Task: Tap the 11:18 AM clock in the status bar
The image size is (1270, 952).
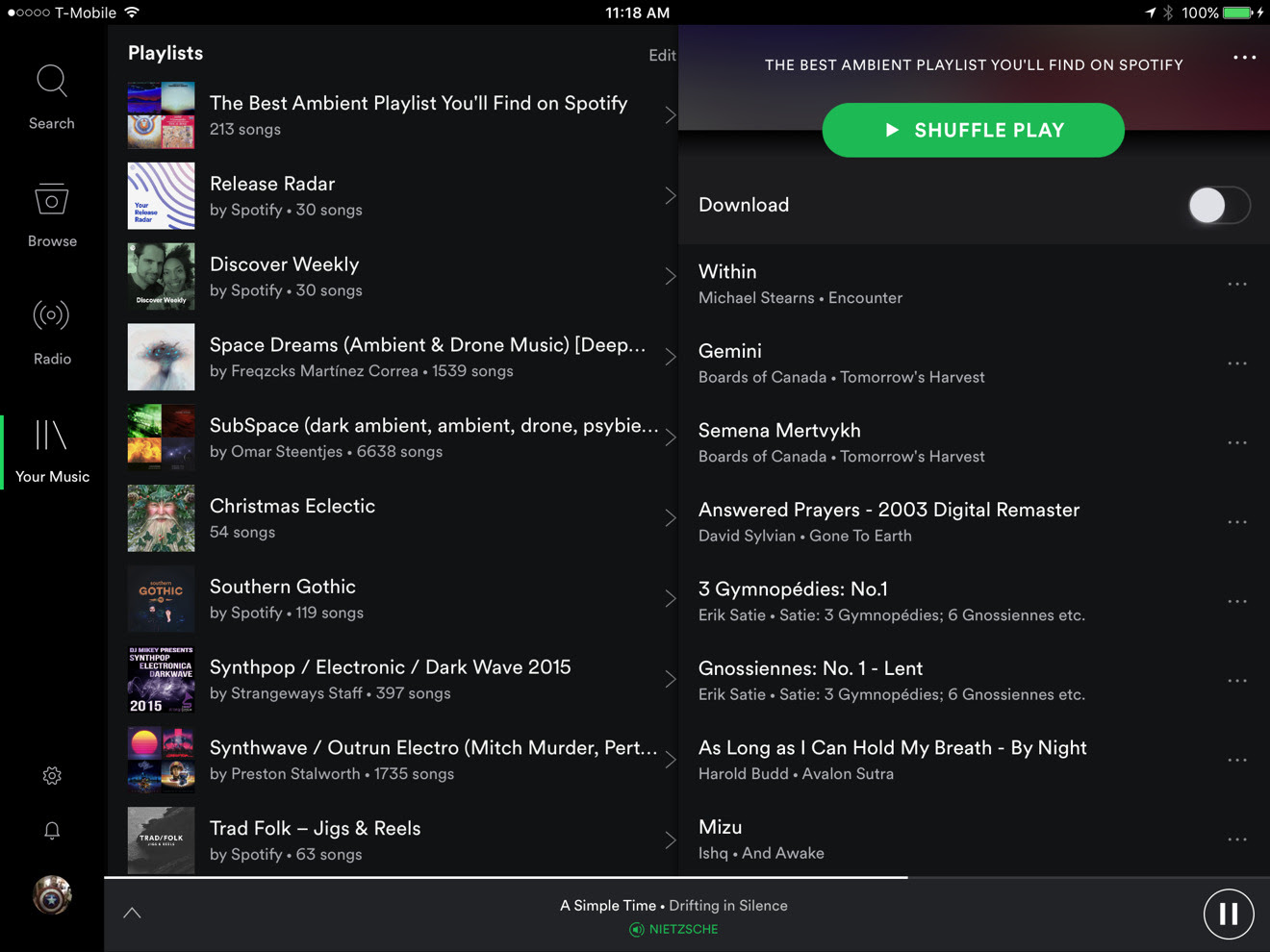Action: tap(637, 13)
